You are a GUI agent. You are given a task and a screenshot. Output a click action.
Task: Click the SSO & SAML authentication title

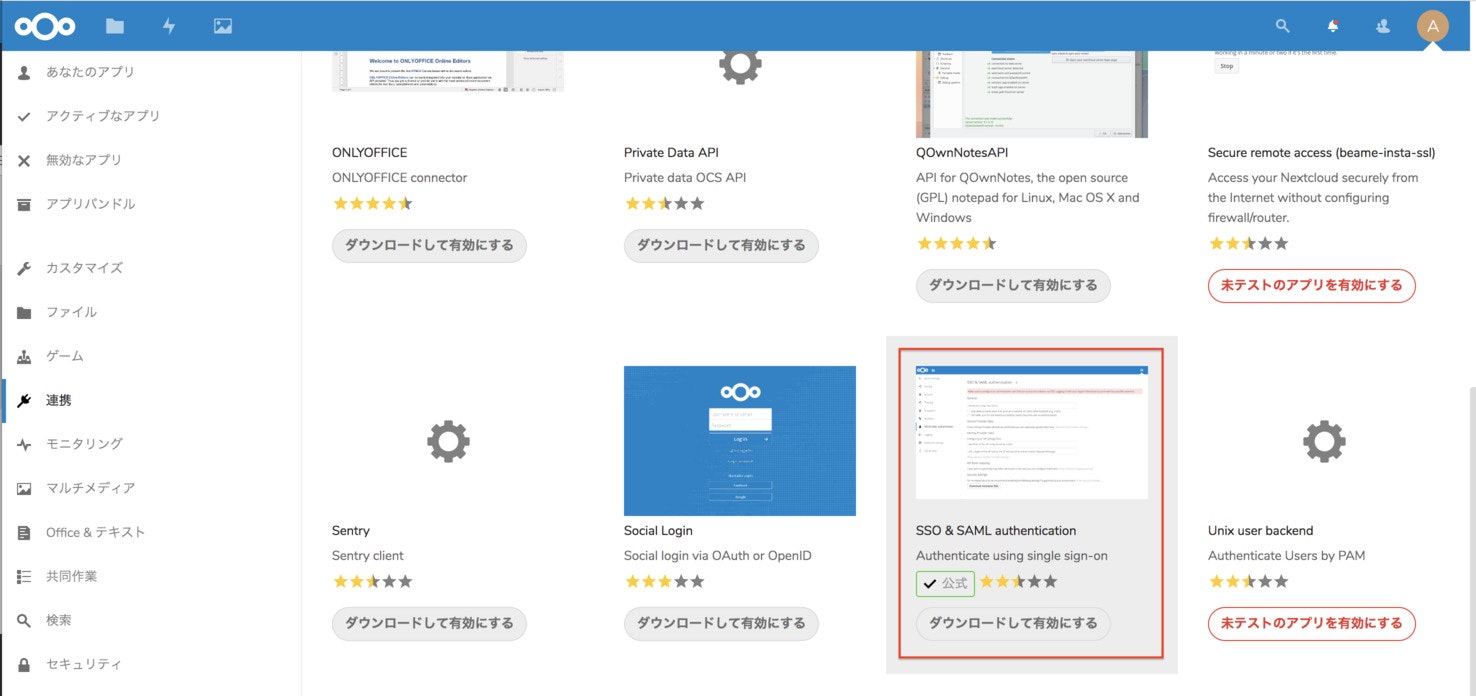coord(996,531)
